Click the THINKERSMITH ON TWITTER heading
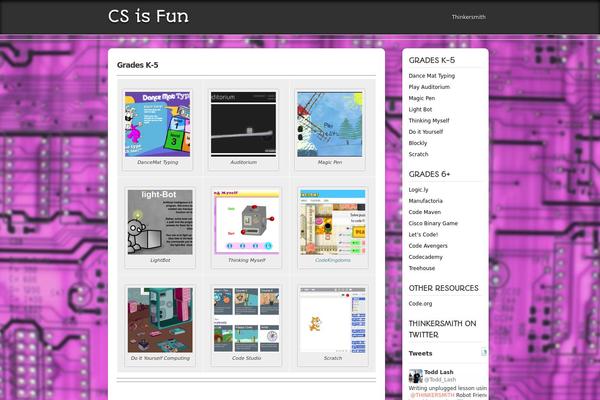The height and width of the screenshot is (400, 600). (442, 329)
